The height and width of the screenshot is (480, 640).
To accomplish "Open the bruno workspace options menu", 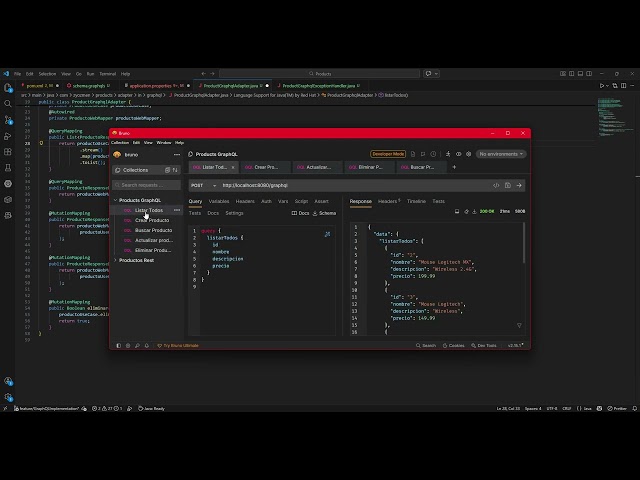I will point(177,155).
